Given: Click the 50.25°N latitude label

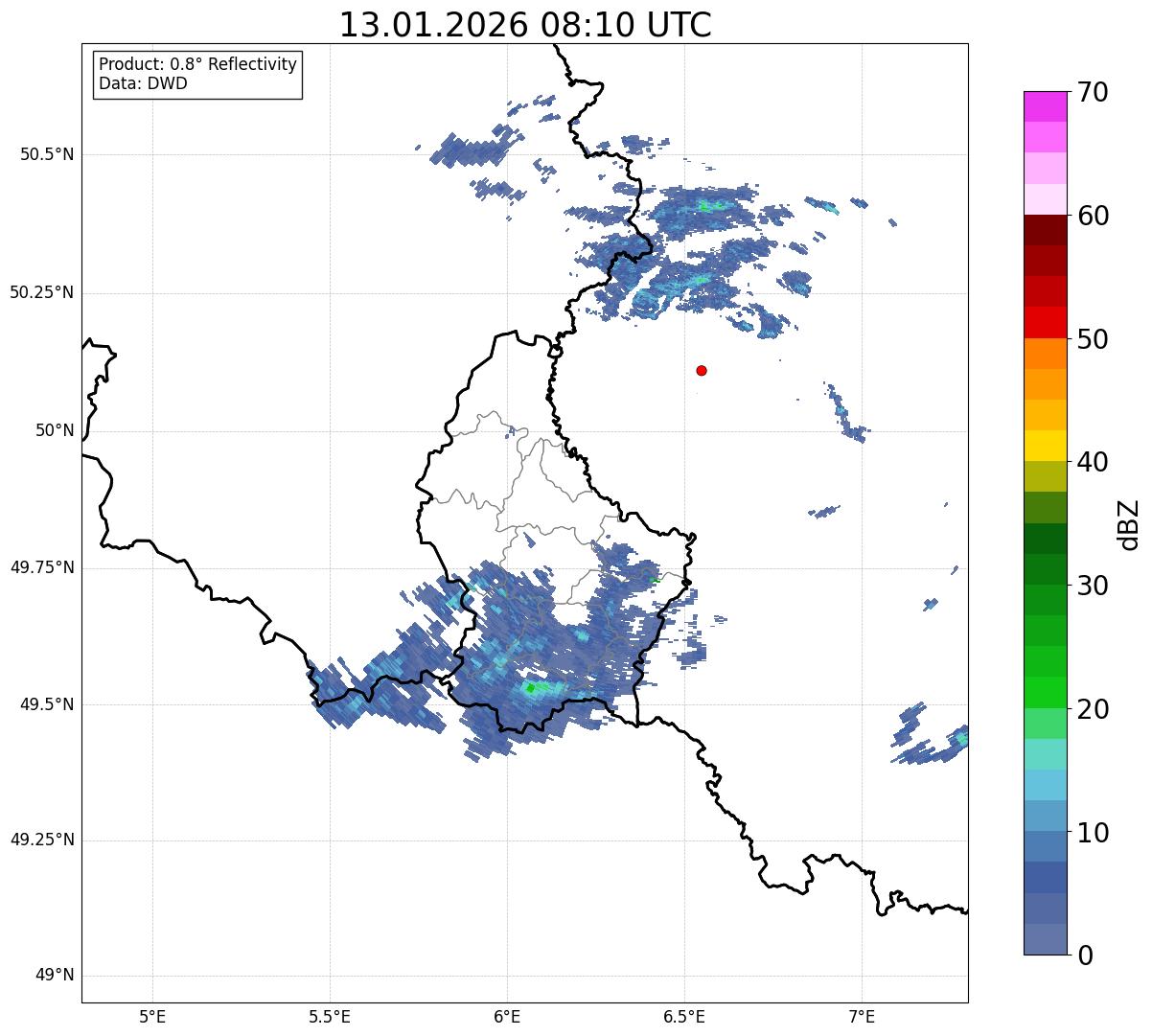Looking at the screenshot, I should coord(41,292).
